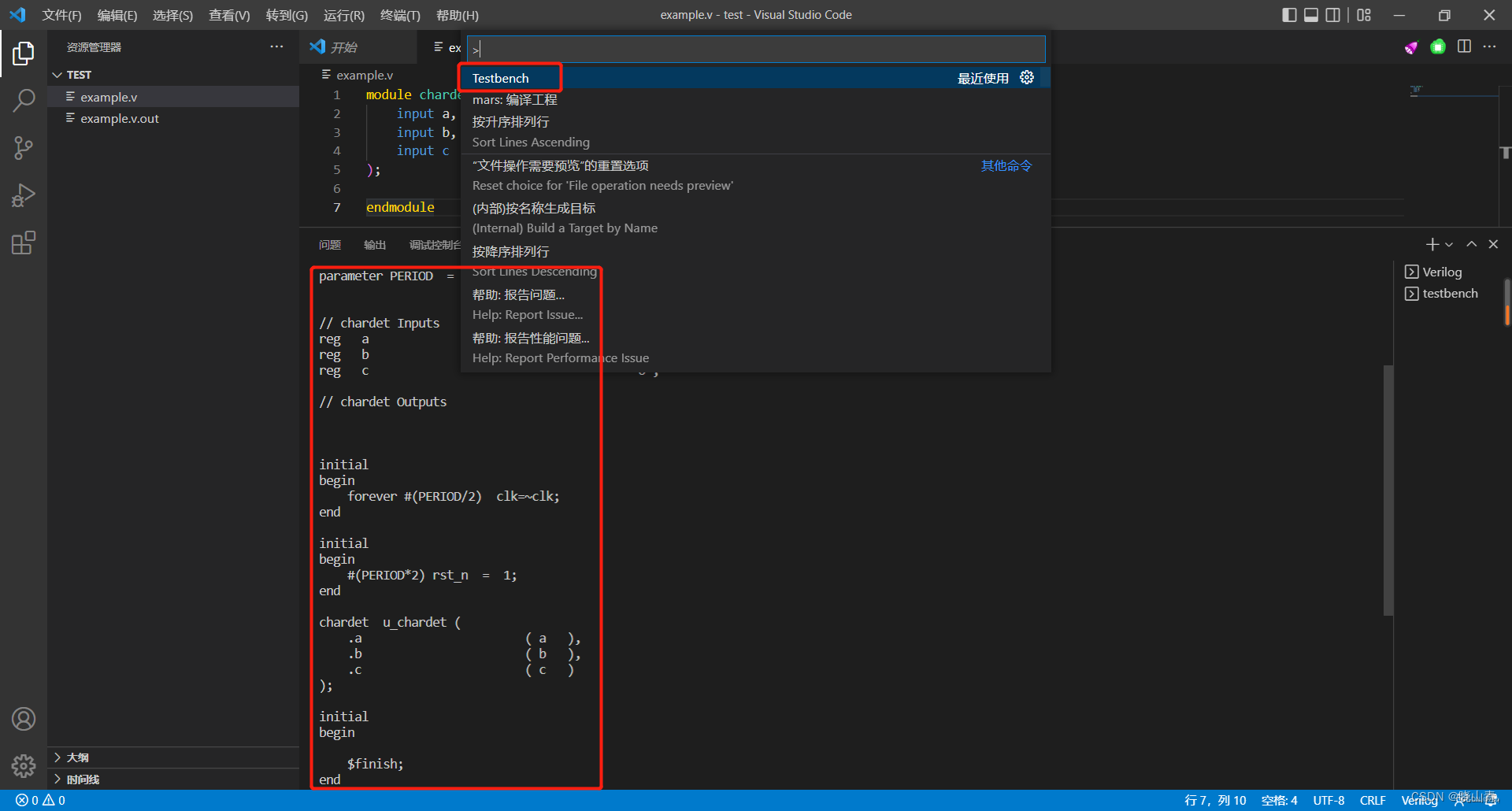Switch to the 输出 panel tab
This screenshot has width=1512, height=811.
click(375, 245)
